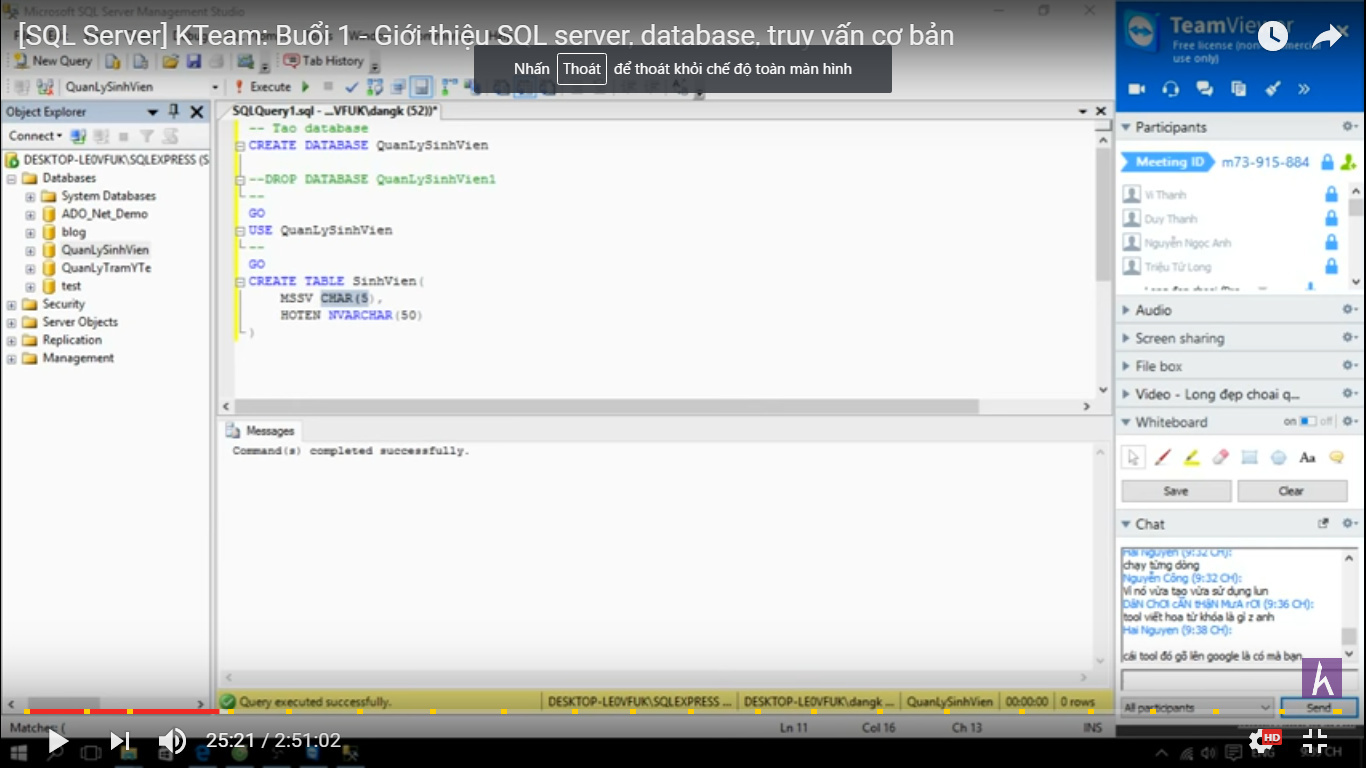Mute the video player volume

tap(172, 740)
